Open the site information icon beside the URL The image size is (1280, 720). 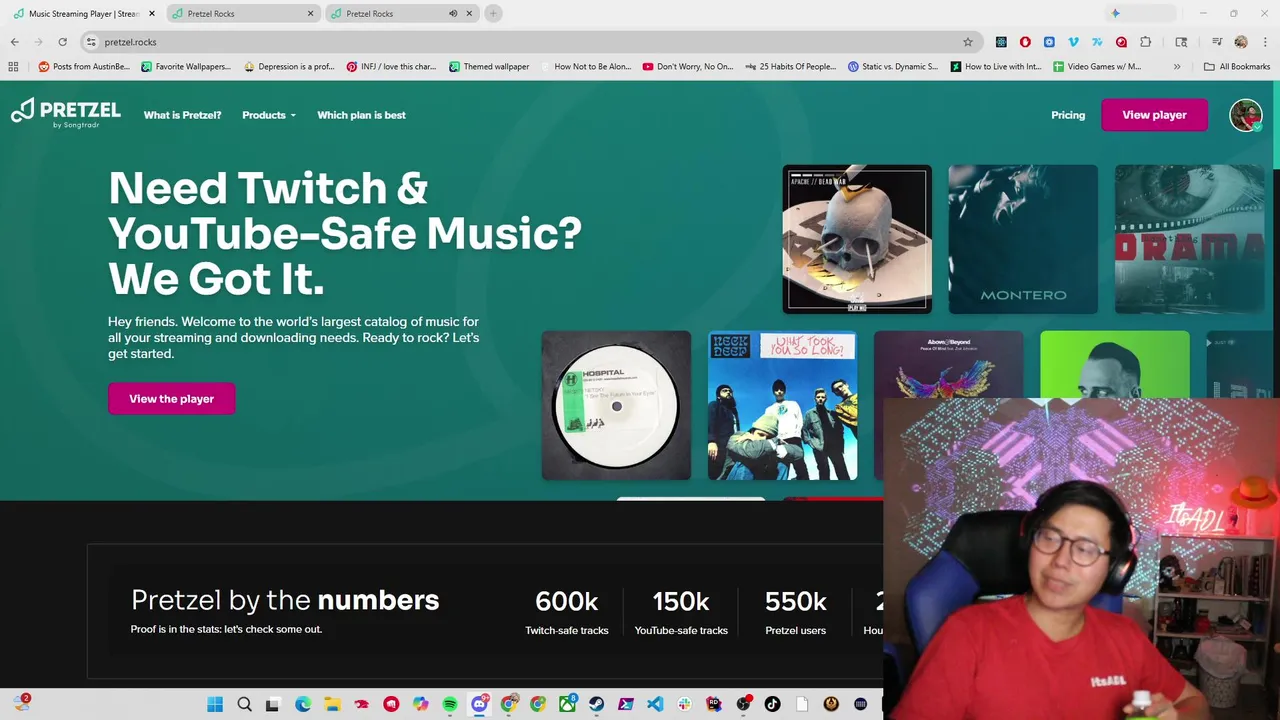pyautogui.click(x=91, y=42)
